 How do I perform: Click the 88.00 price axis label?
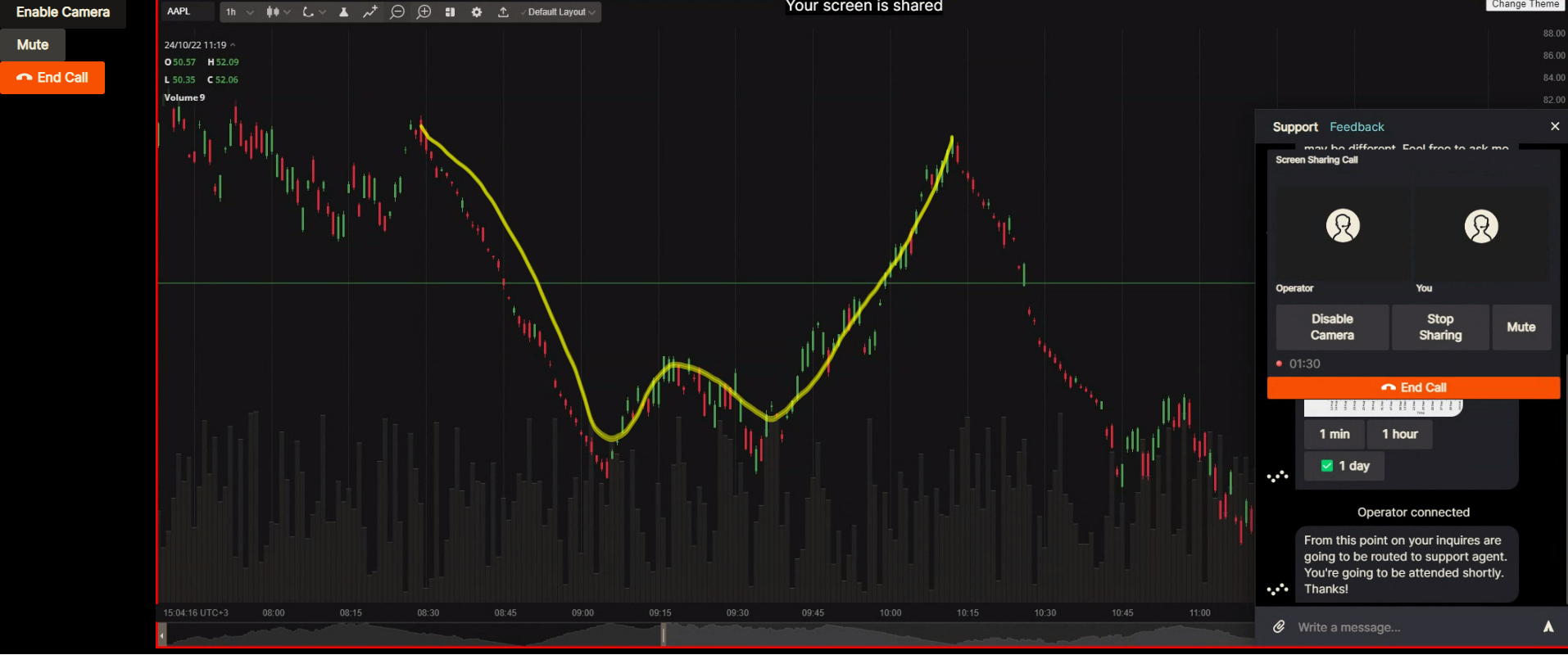point(1553,34)
